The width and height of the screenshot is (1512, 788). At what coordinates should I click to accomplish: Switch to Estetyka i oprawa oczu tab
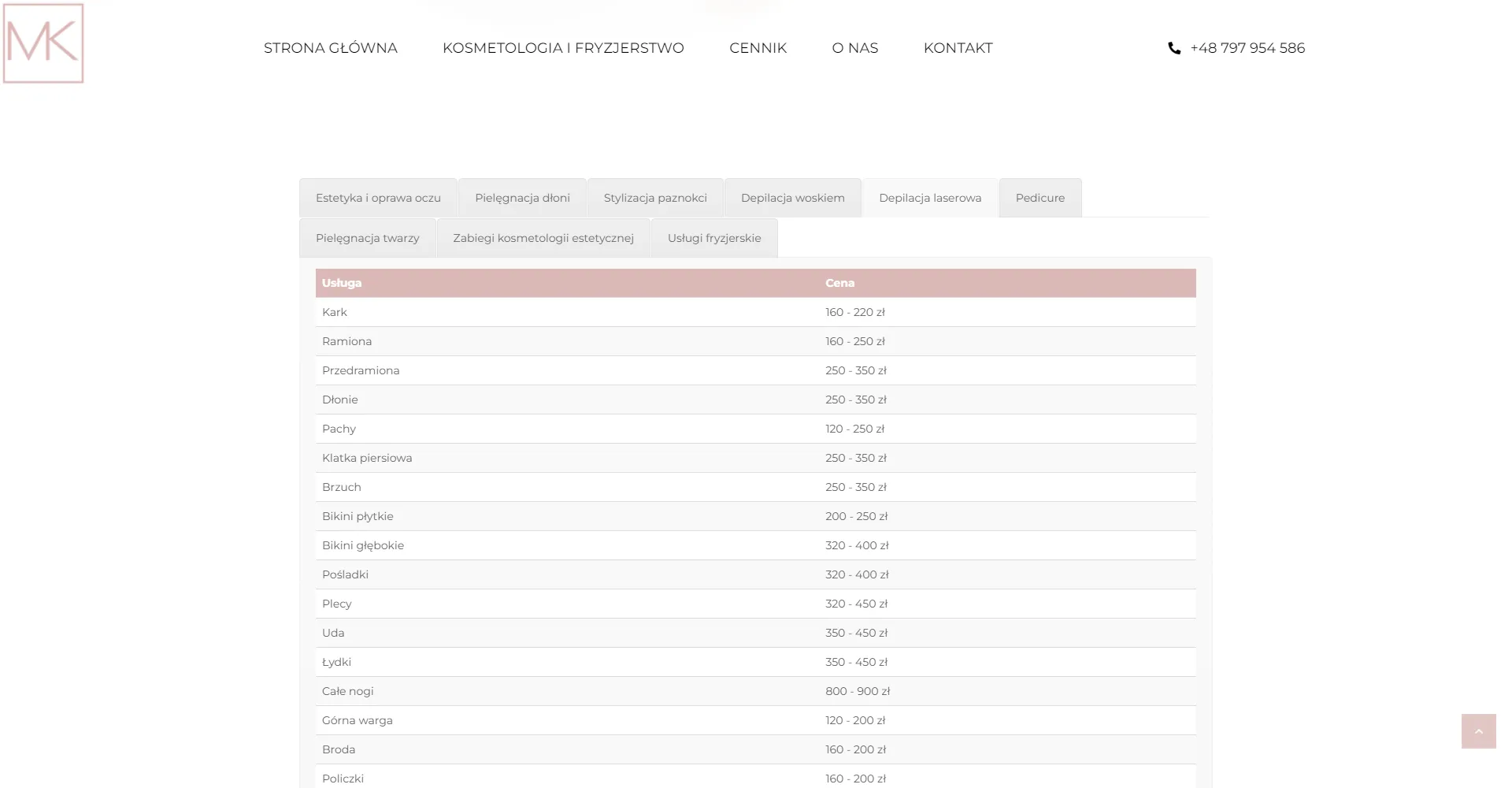pos(378,198)
